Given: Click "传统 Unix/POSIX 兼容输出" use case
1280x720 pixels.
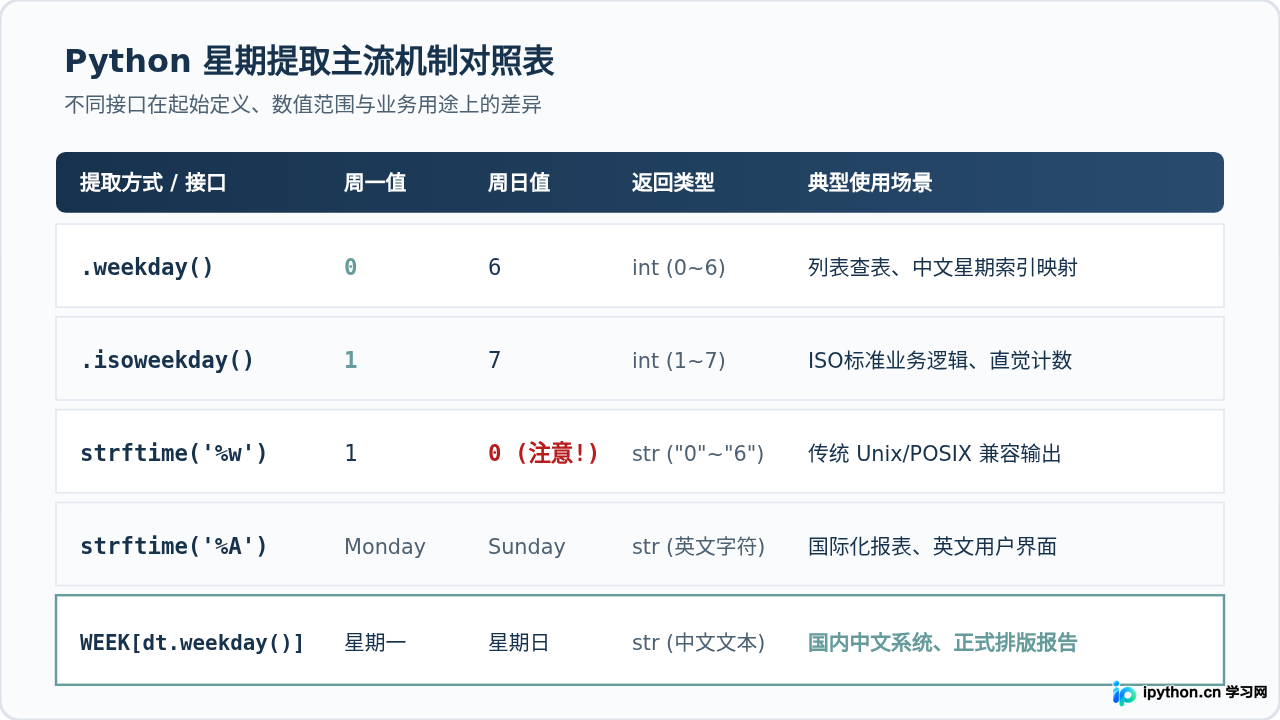Looking at the screenshot, I should coord(935,454).
